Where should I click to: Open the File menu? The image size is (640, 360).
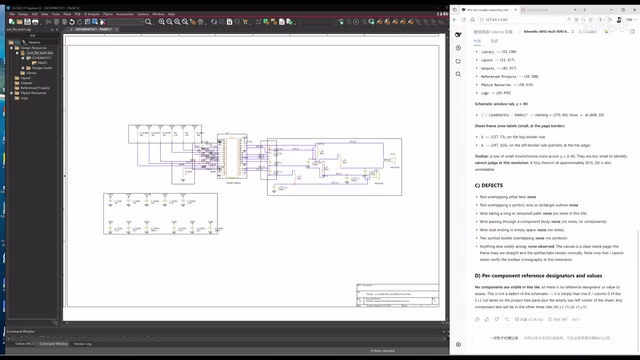pyautogui.click(x=12, y=14)
